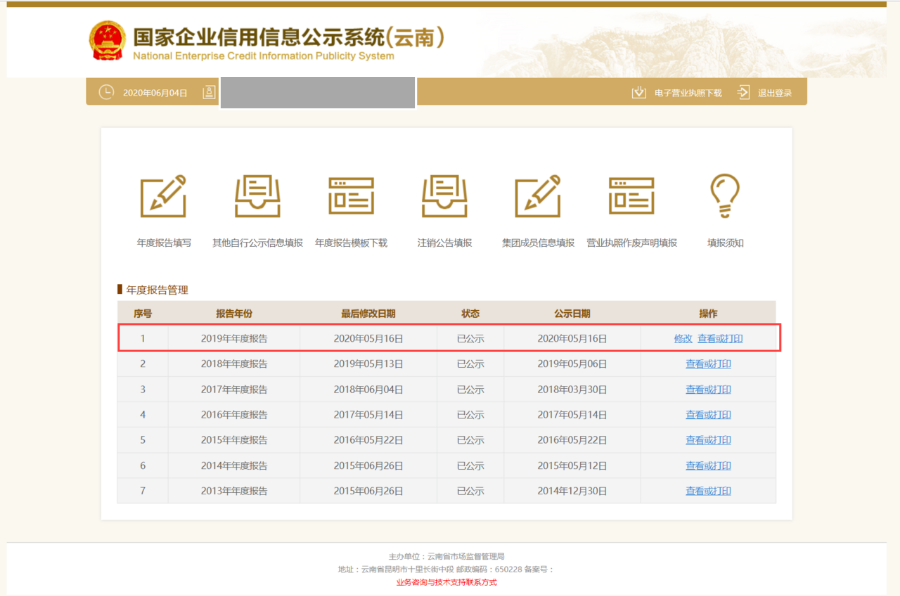Viewport: 900px width, 596px height.
Task: Click the 2015年05月12日 publication date cell
Action: [x=572, y=466]
